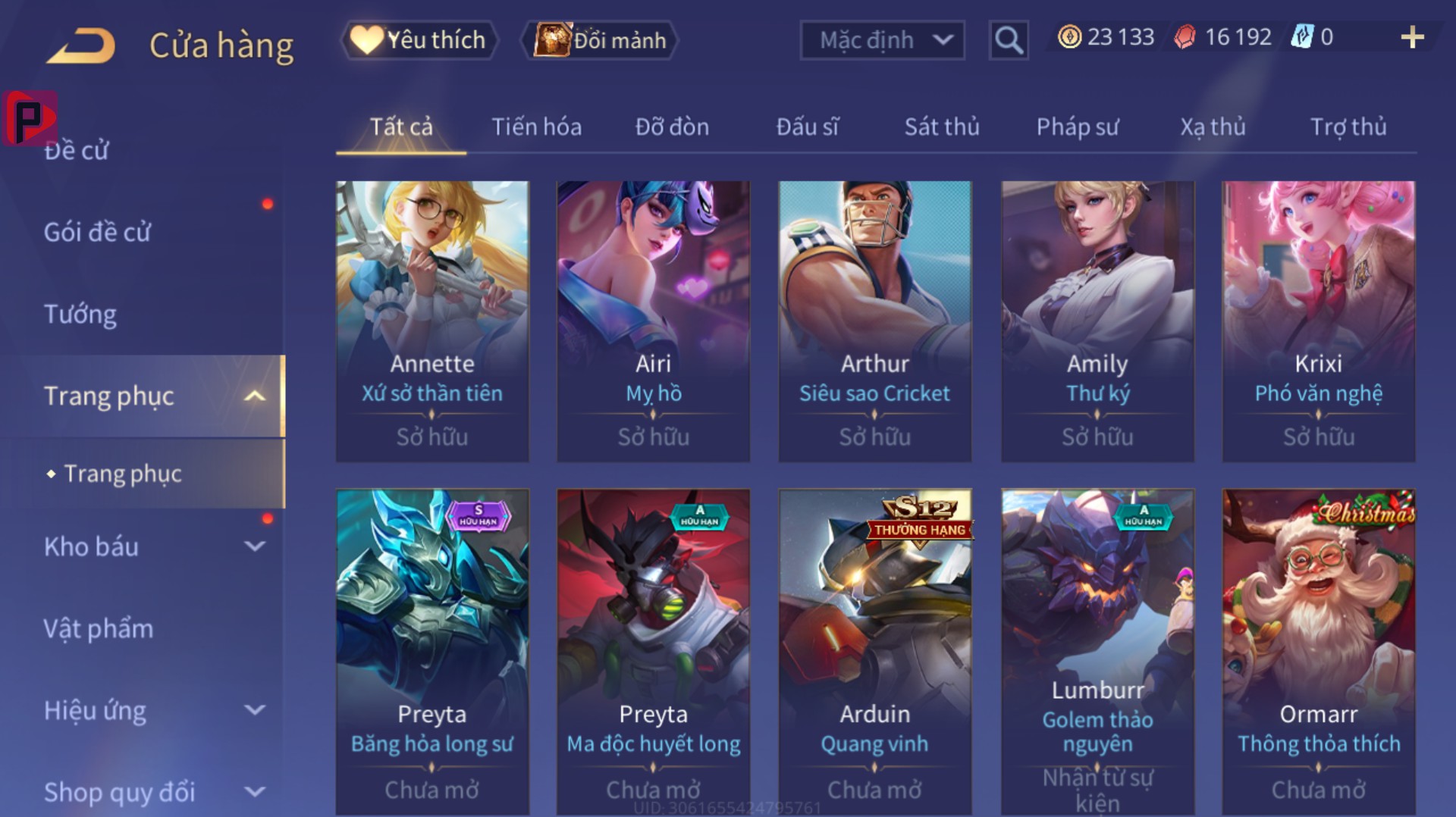Click the back arrow icon
This screenshot has width=1456, height=817.
coord(81,45)
